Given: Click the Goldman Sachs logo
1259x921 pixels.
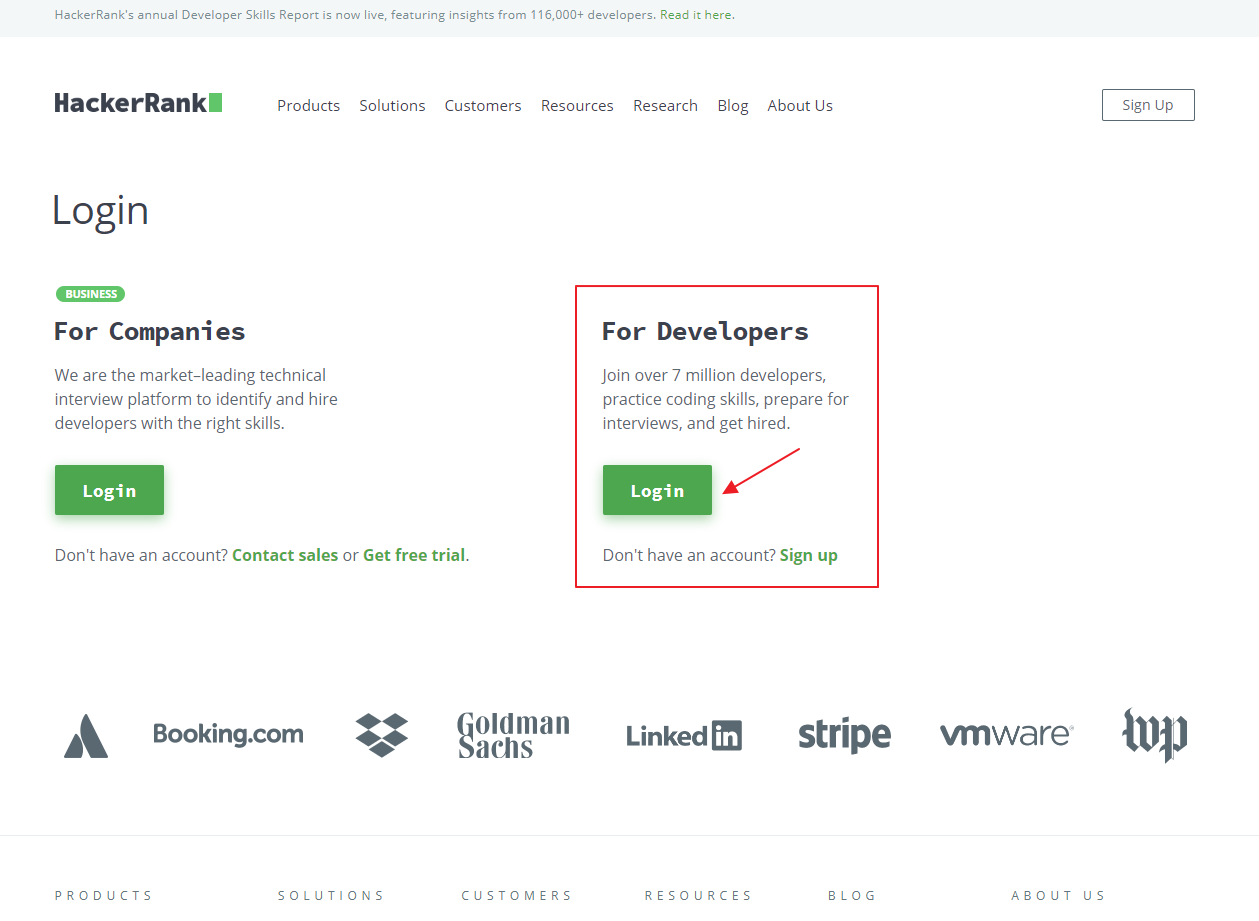Looking at the screenshot, I should coord(513,735).
